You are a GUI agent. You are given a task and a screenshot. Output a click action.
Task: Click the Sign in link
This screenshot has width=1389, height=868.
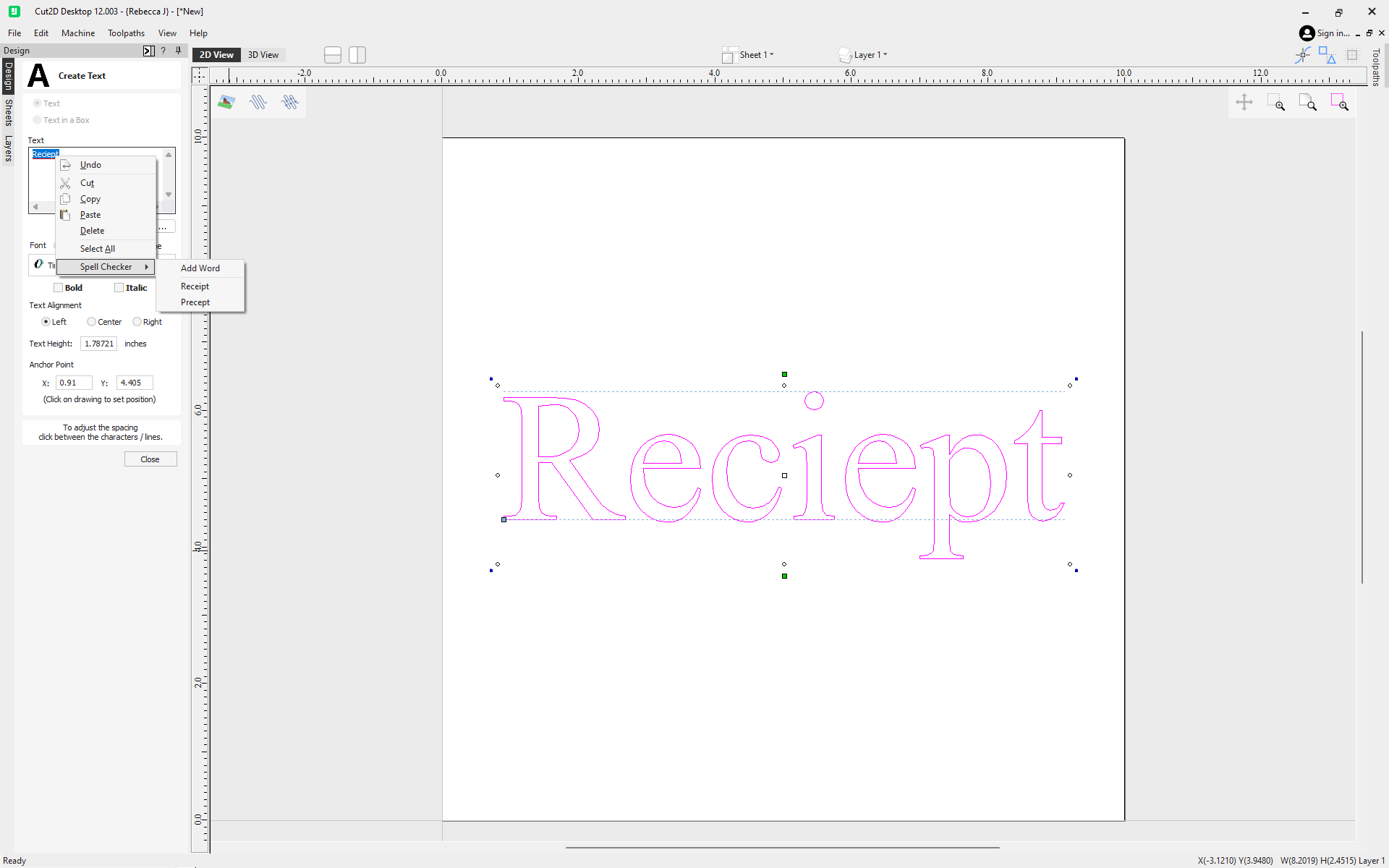[x=1333, y=33]
